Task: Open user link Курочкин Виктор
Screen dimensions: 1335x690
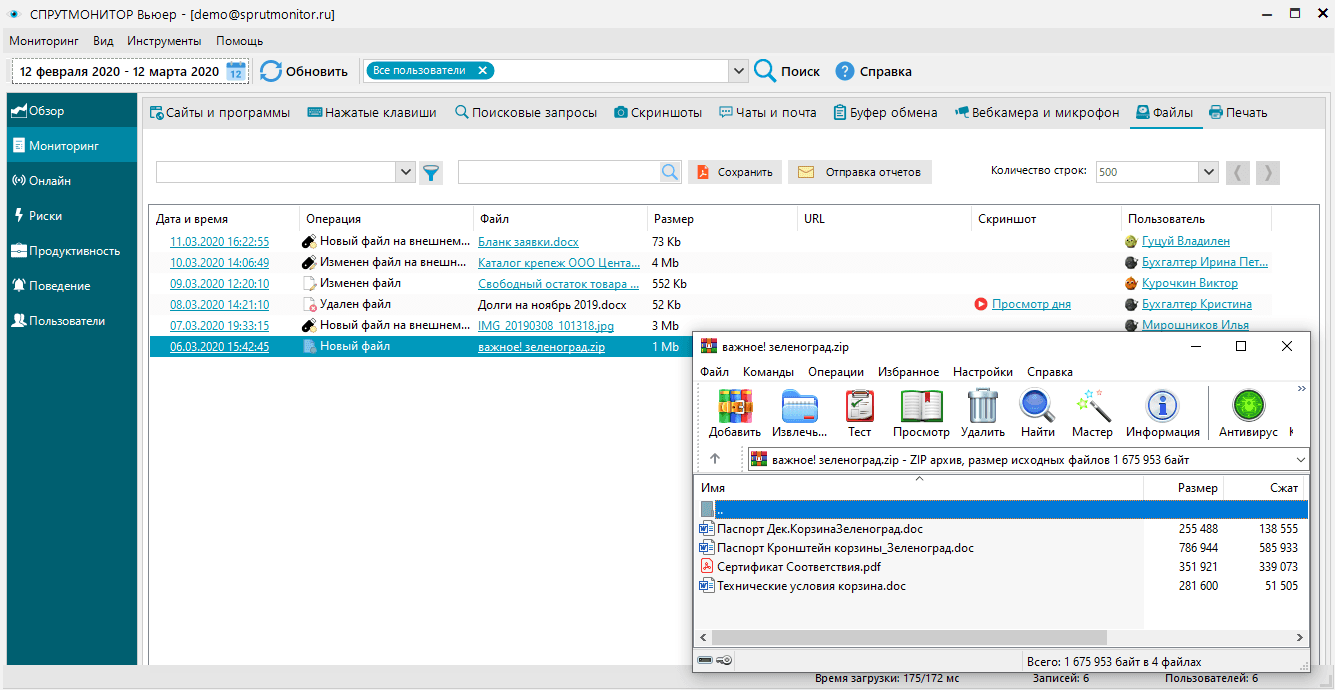Action: click(1190, 283)
